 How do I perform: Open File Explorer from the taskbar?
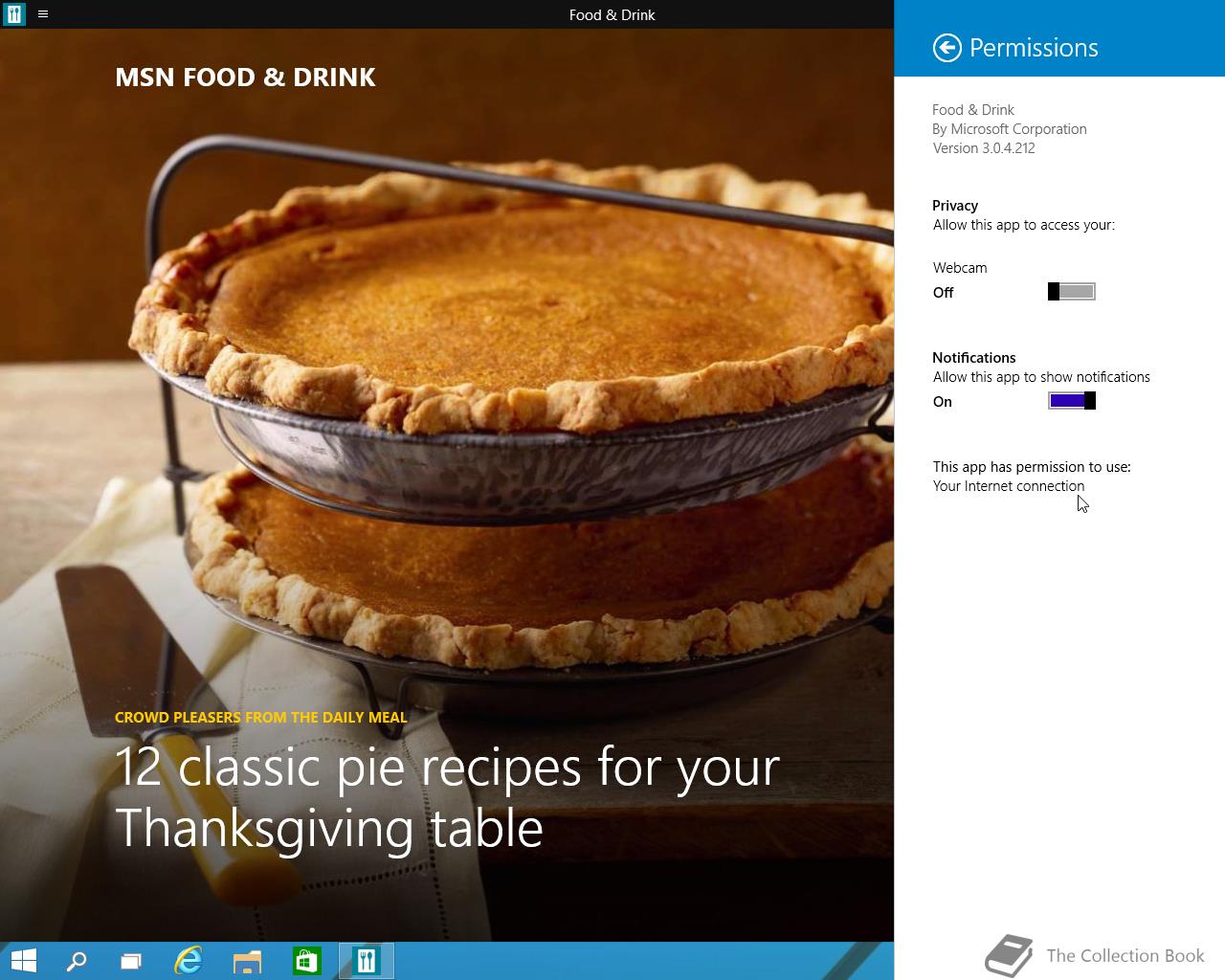[x=247, y=961]
